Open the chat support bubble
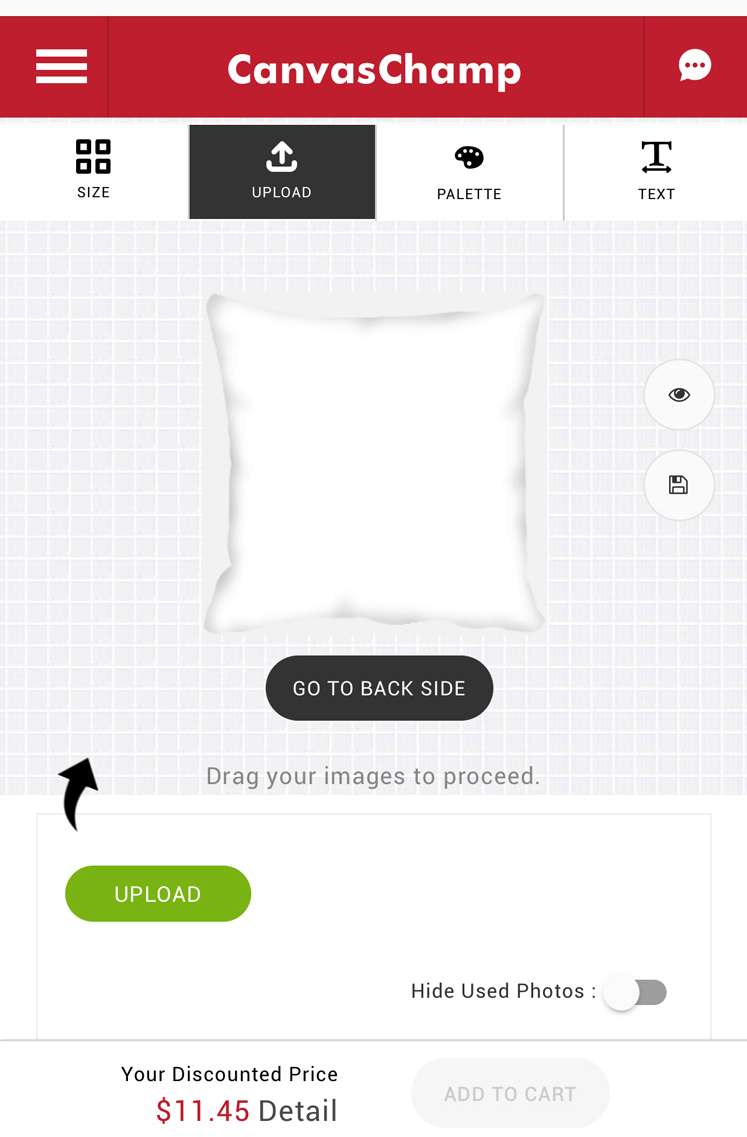 [695, 66]
